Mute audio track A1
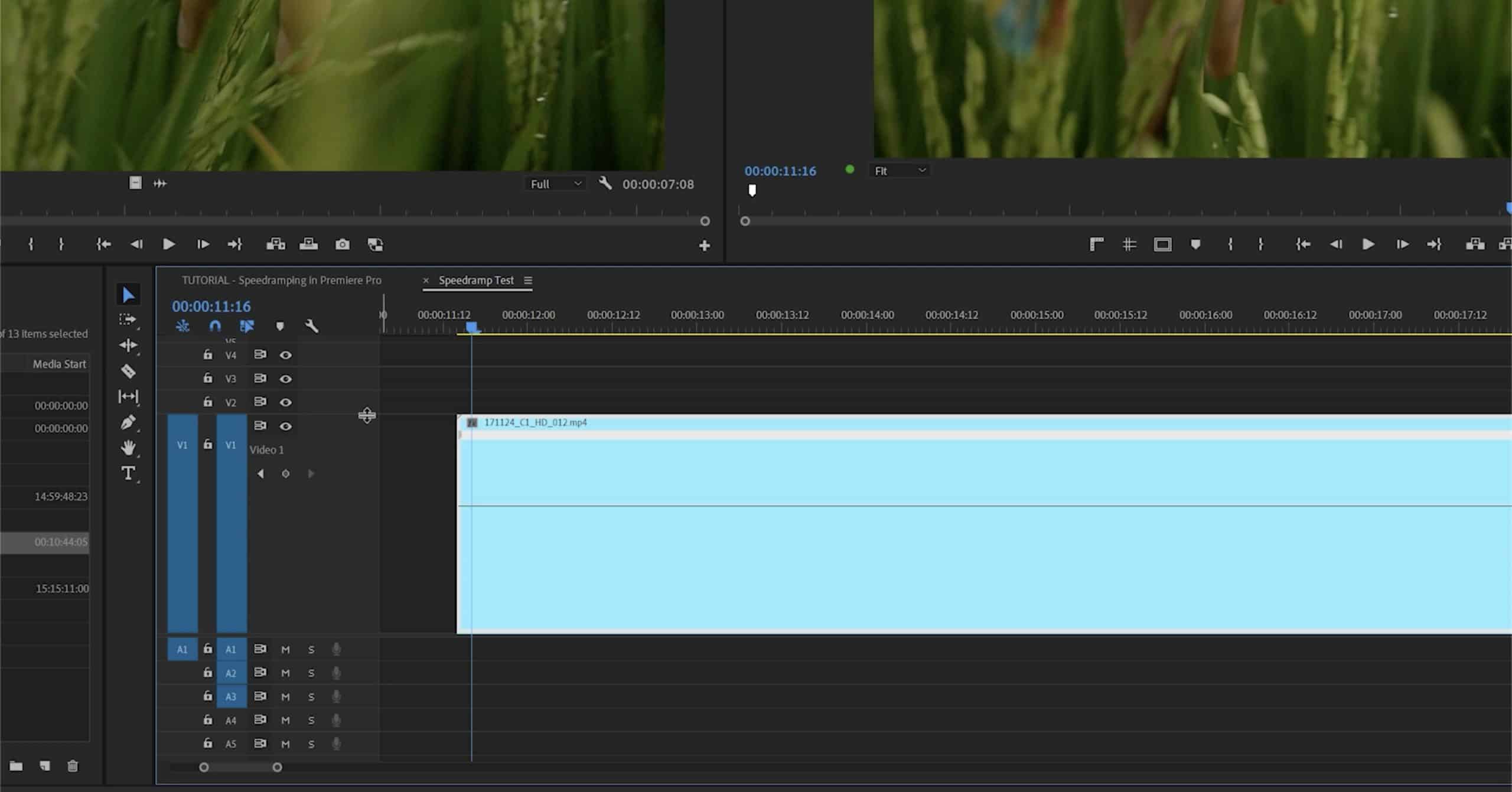This screenshot has width=1512, height=792. [x=285, y=650]
